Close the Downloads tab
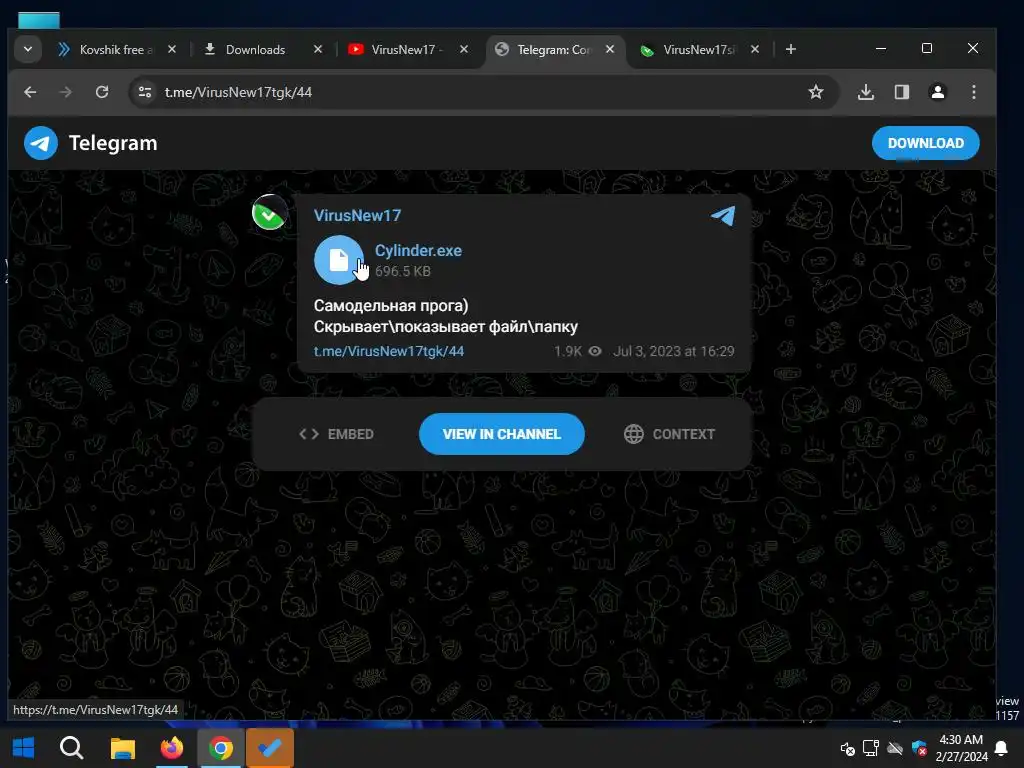 [x=318, y=50]
